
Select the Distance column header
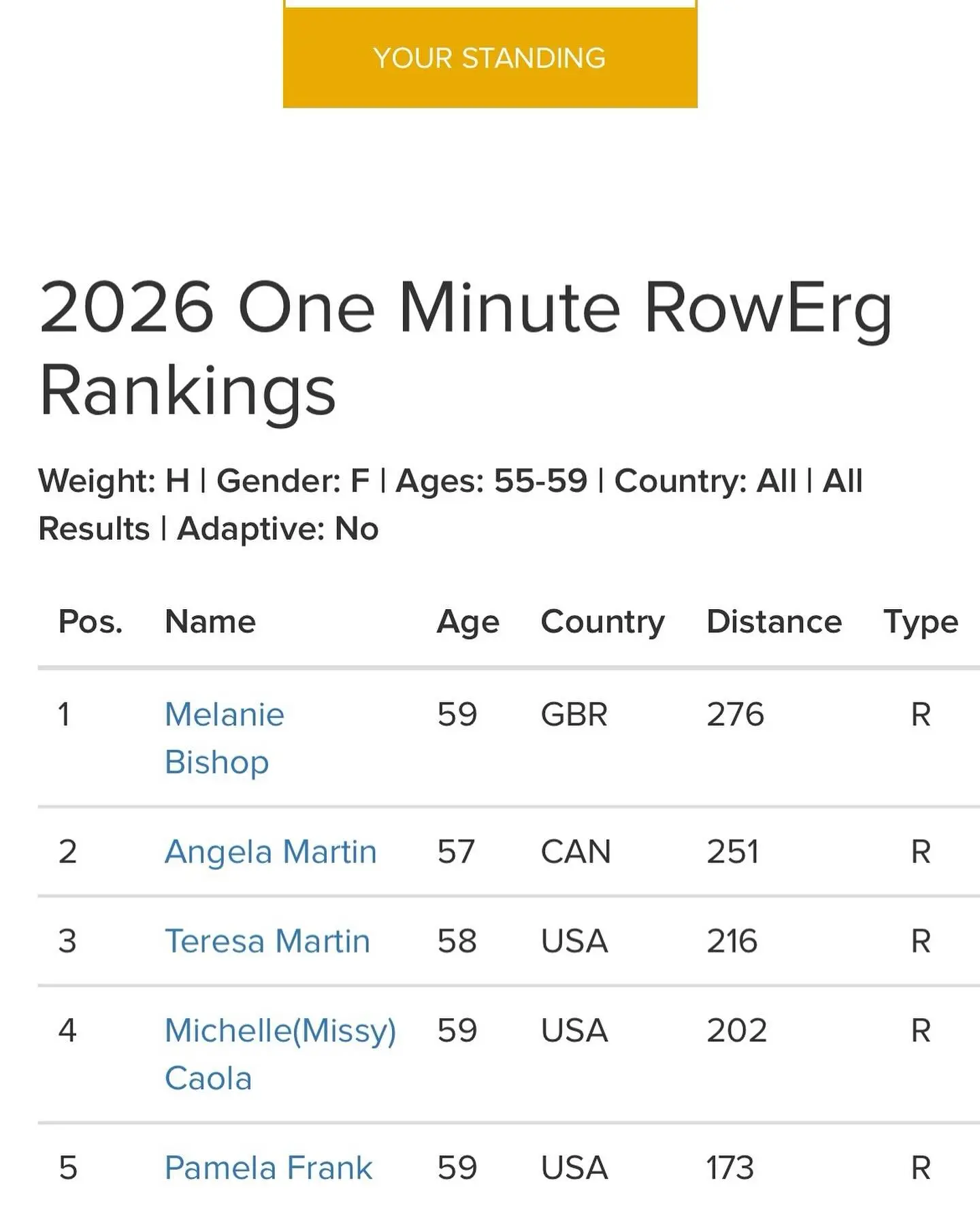[774, 621]
